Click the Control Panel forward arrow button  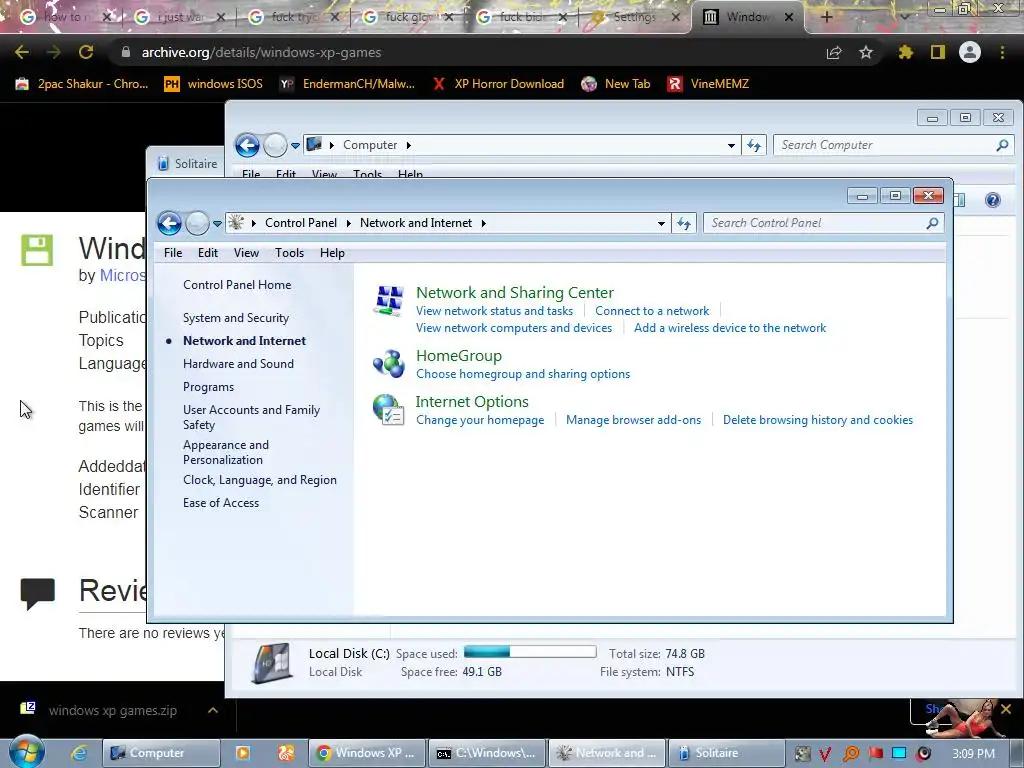pos(197,223)
